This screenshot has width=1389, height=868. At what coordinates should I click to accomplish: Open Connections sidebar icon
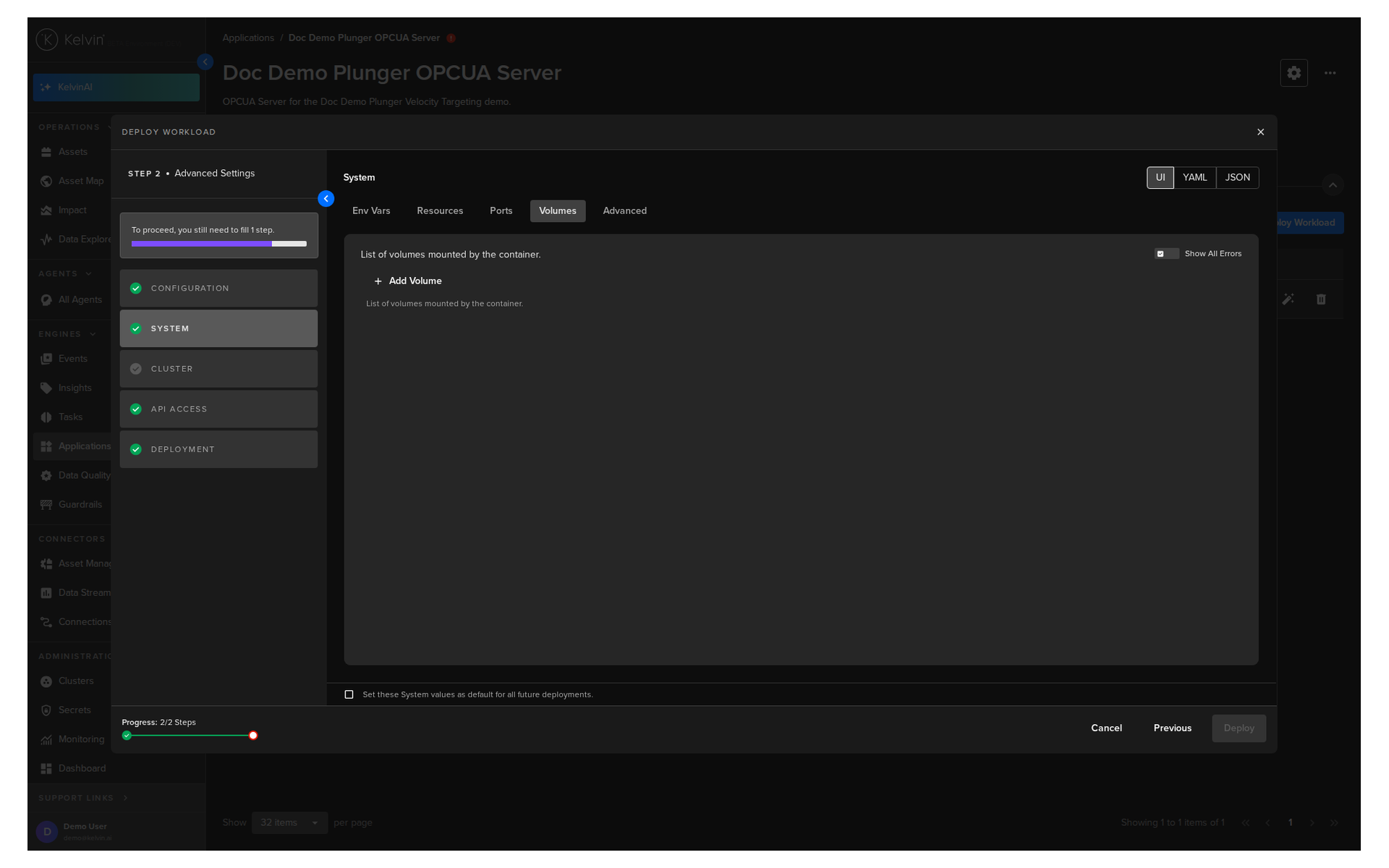click(x=46, y=622)
